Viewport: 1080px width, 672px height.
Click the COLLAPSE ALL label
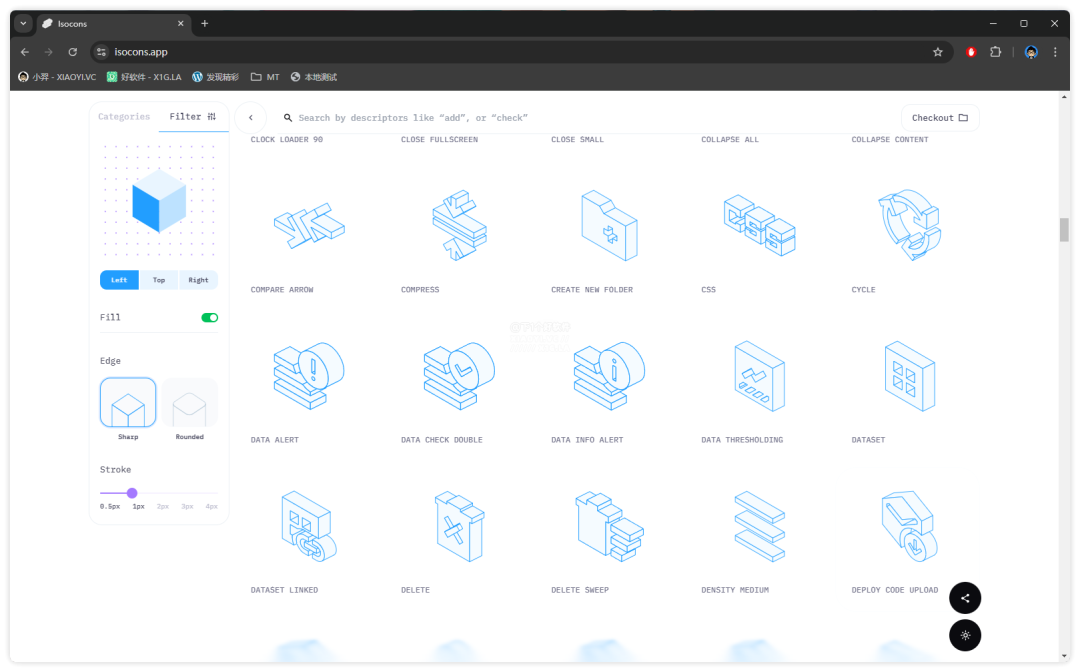(730, 140)
